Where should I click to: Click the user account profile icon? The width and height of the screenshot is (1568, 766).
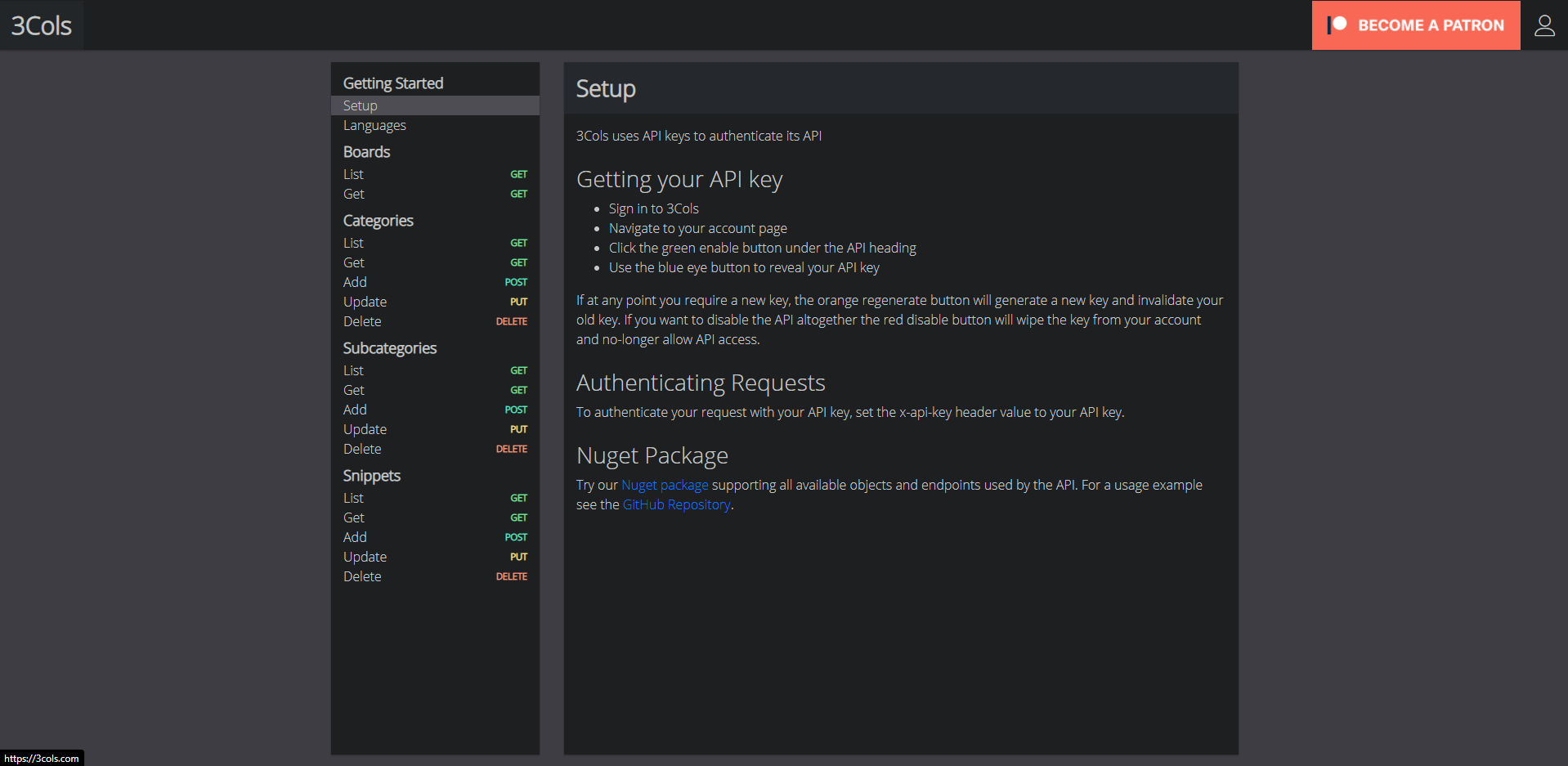coord(1544,25)
